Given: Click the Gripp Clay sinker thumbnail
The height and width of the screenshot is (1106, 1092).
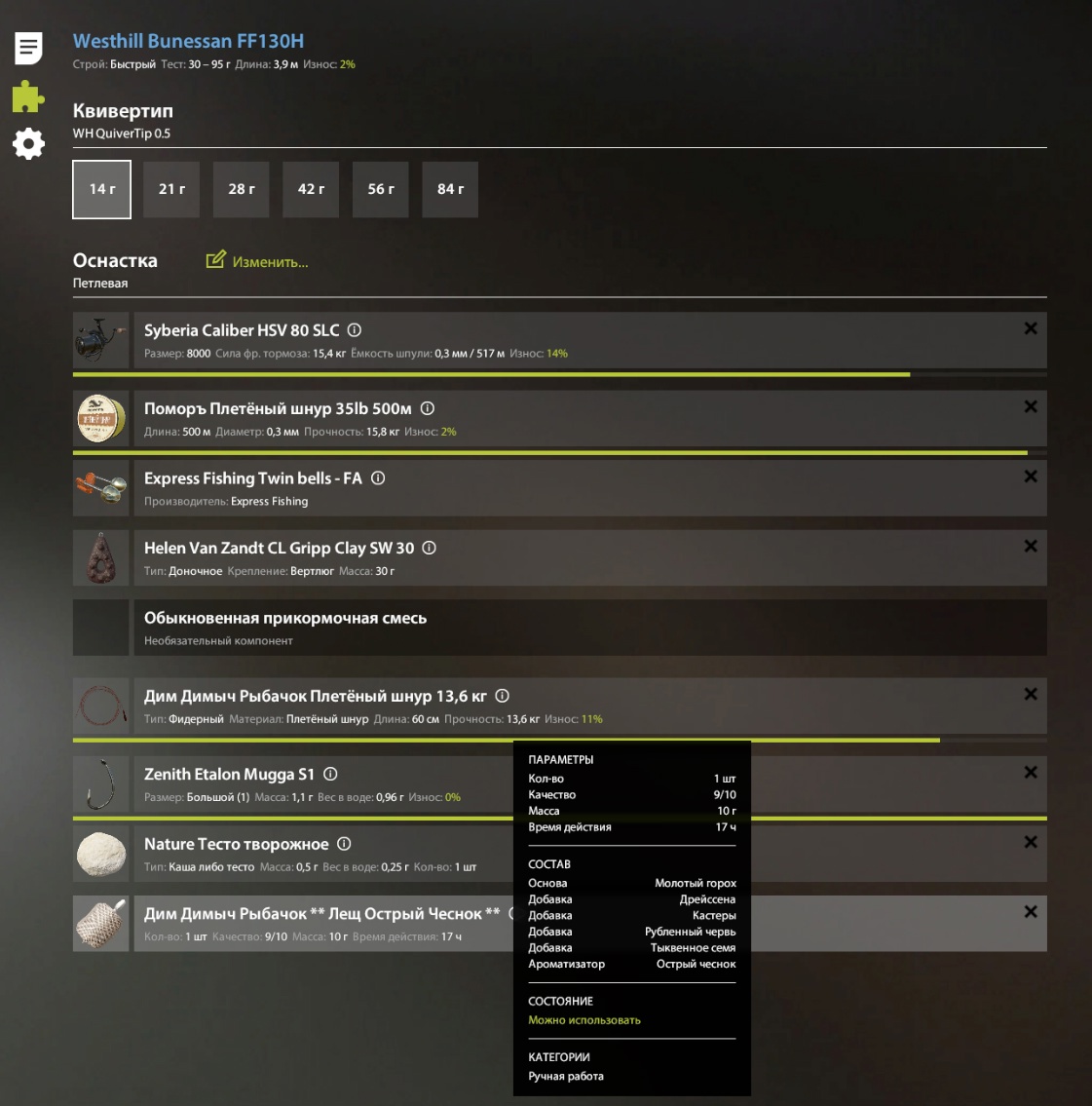Looking at the screenshot, I should pos(100,558).
